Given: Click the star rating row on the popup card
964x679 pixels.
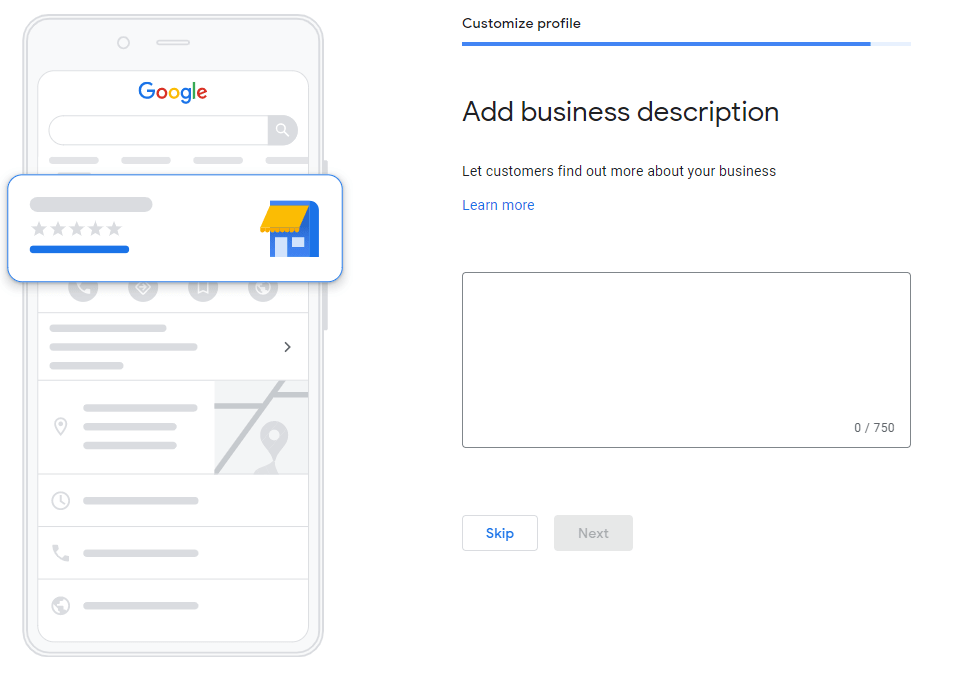Looking at the screenshot, I should 76,228.
